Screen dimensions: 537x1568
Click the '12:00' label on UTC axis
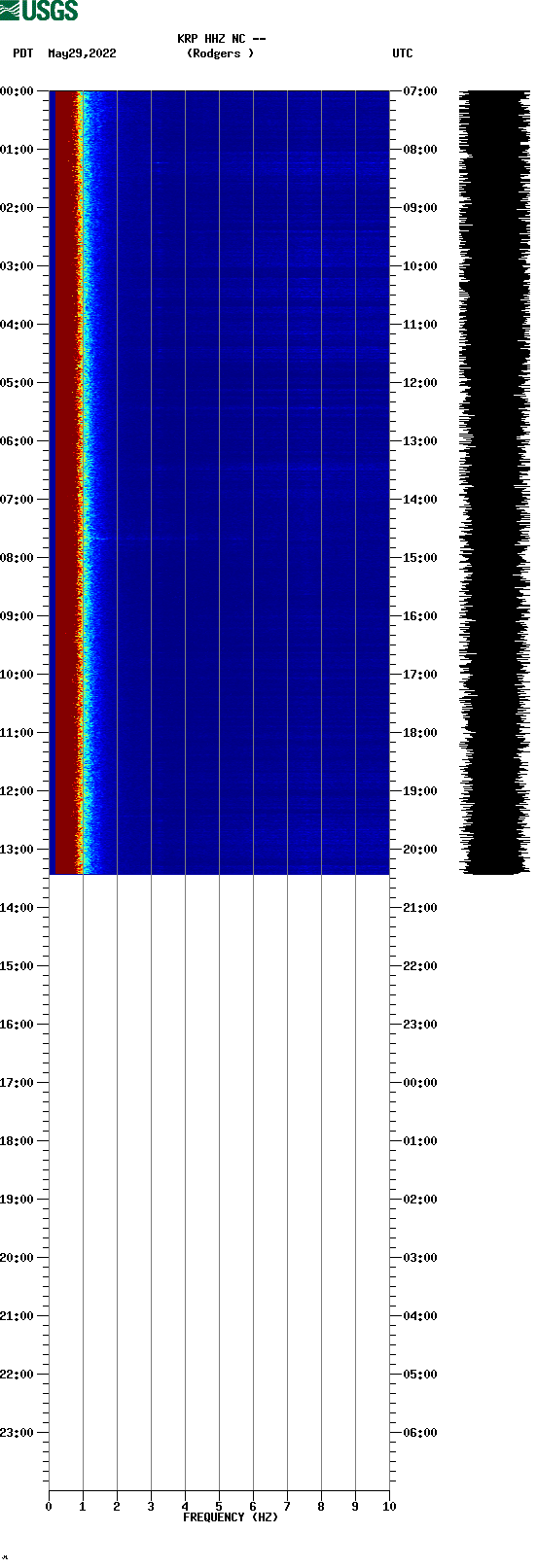click(x=420, y=383)
